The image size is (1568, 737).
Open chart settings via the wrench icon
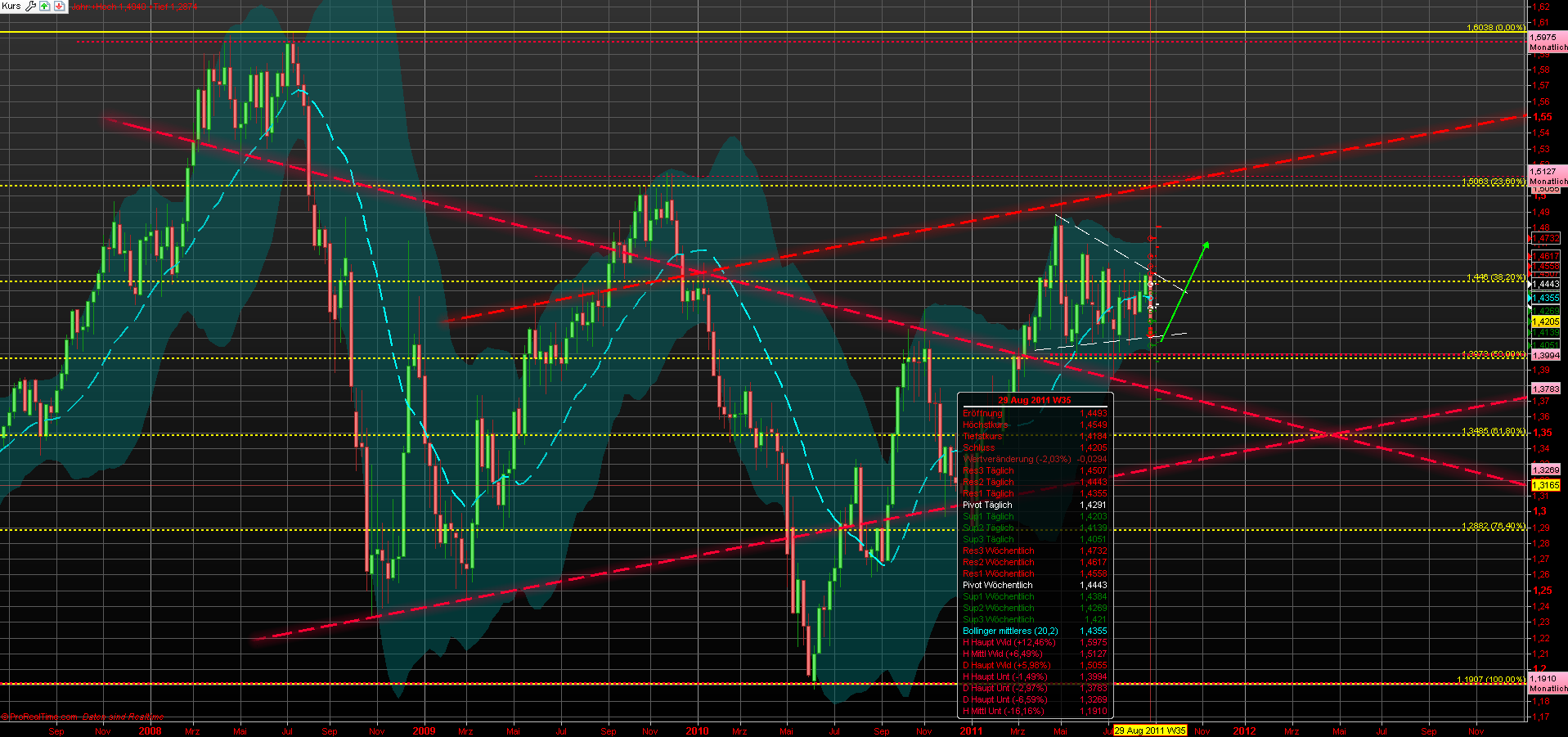point(30,6)
